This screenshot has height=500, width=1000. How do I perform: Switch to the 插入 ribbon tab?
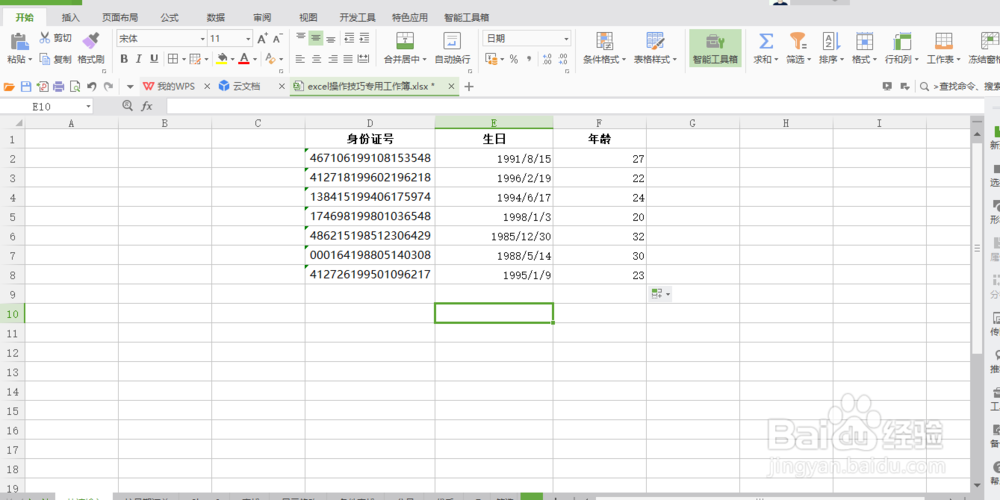(71, 17)
